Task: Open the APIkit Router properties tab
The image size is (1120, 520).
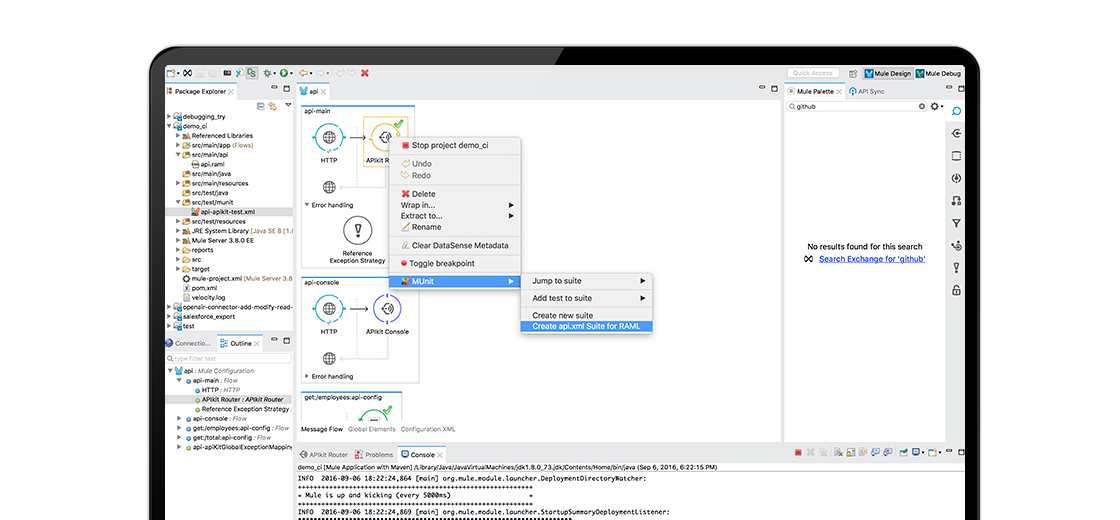Action: 324,454
